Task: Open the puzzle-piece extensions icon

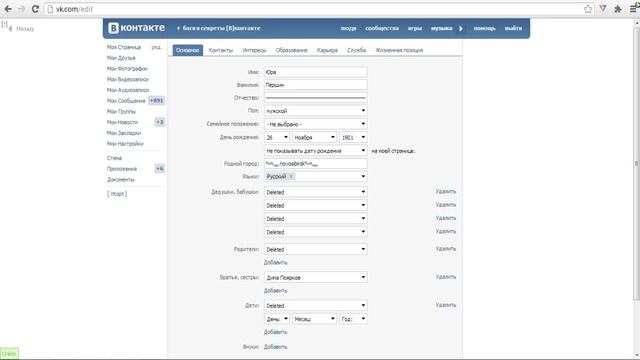Action: 618,9
